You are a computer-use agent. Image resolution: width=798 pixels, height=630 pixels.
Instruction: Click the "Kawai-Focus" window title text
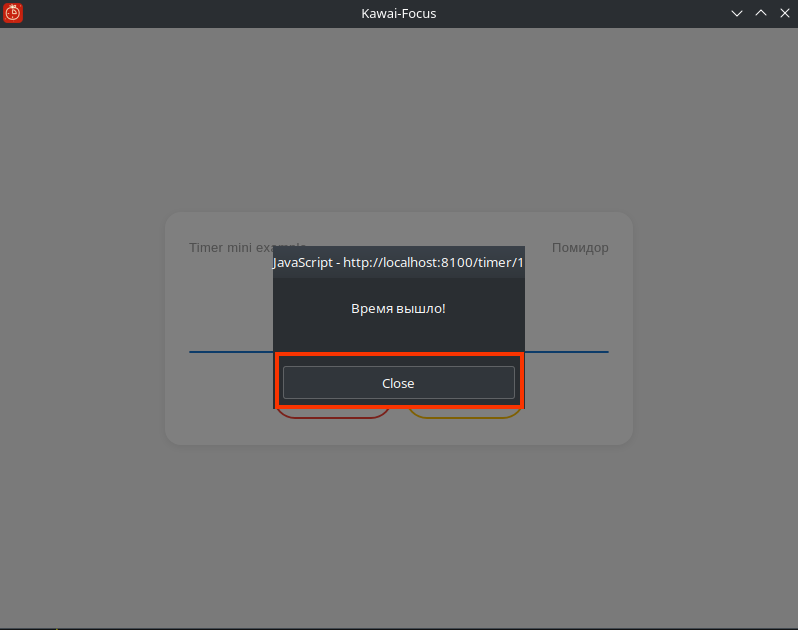pyautogui.click(x=398, y=13)
